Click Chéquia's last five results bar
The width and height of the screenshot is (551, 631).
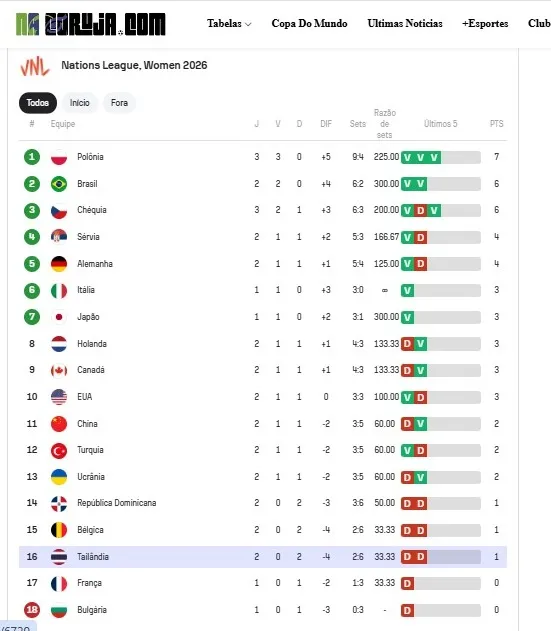click(441, 210)
